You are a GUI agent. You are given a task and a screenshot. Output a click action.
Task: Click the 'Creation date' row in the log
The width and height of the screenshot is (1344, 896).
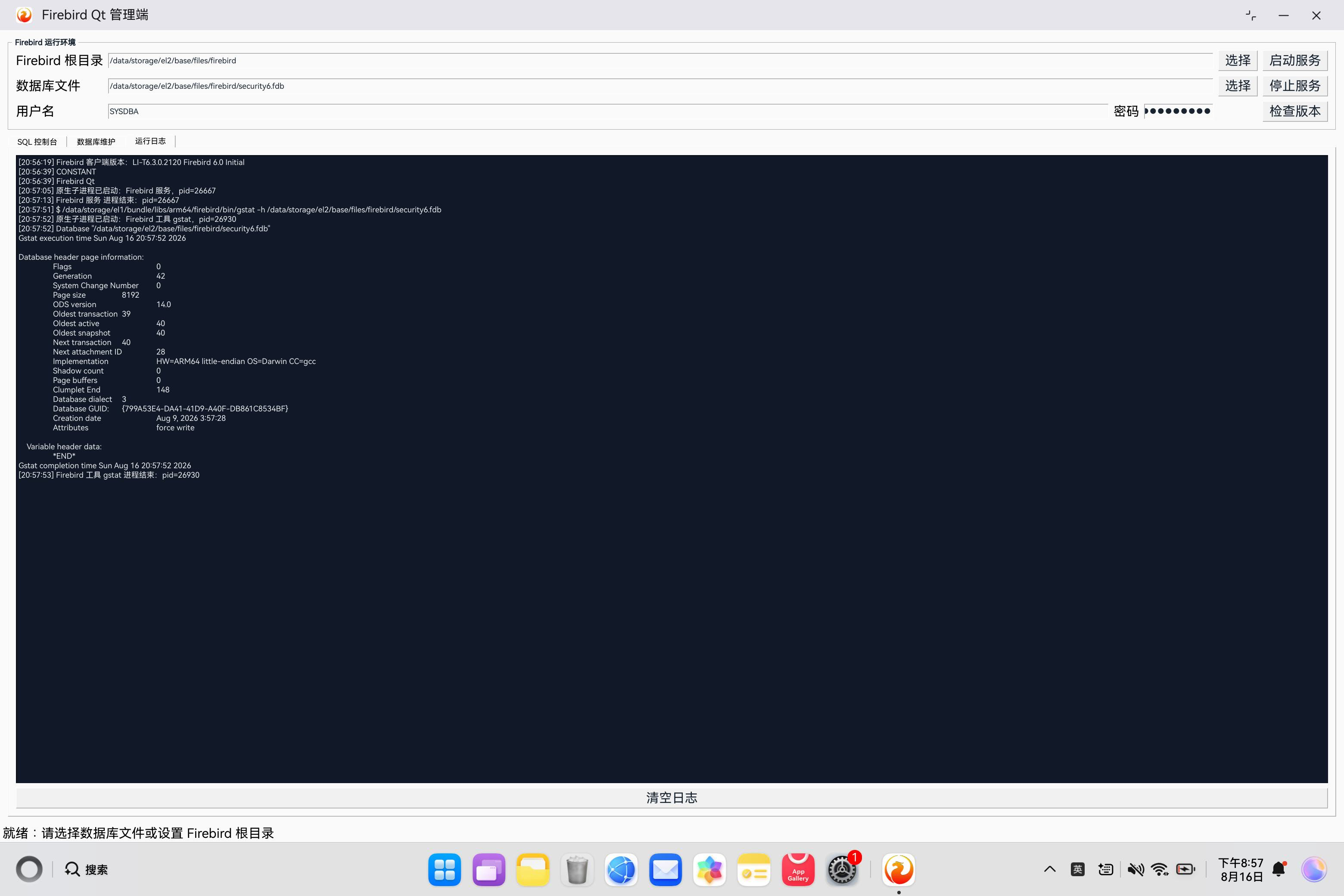coord(139,418)
